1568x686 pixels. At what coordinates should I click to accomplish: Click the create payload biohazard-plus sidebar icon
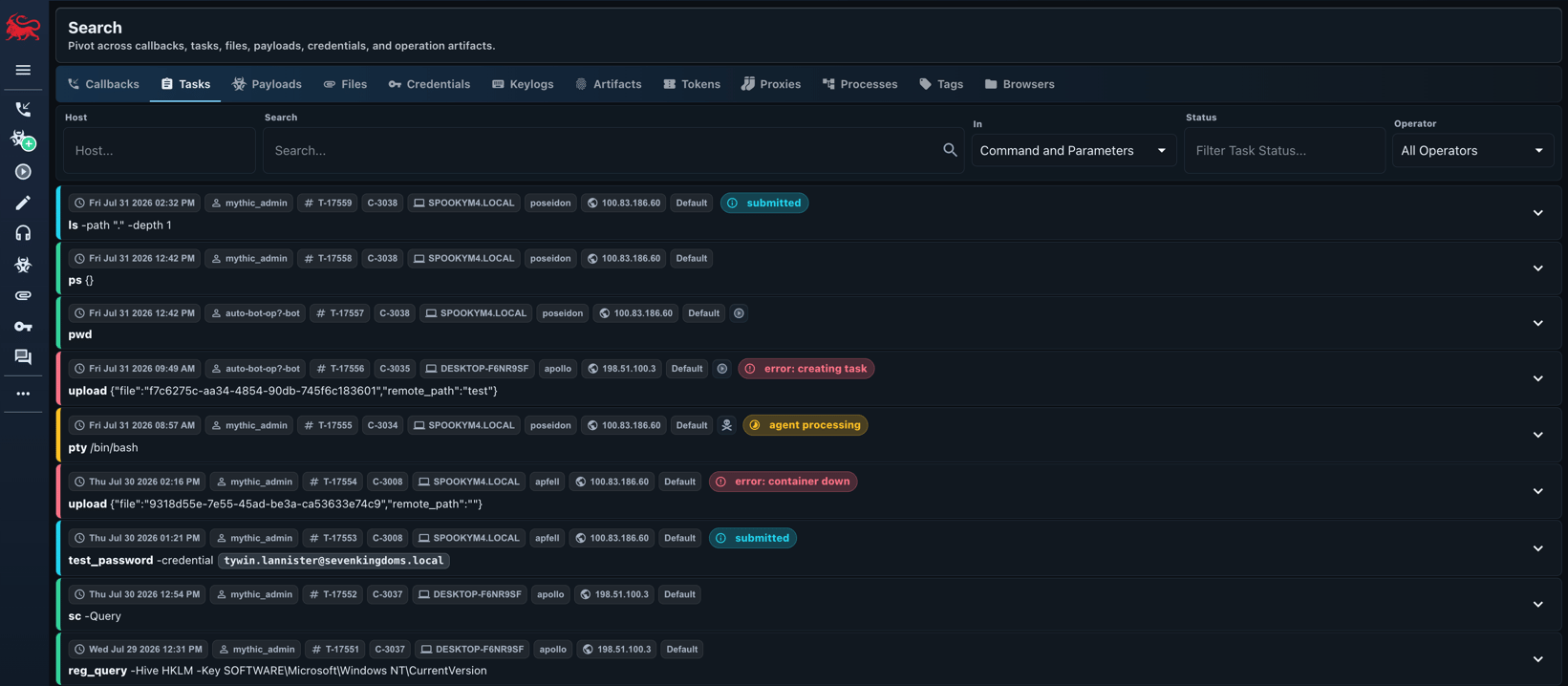tap(23, 140)
